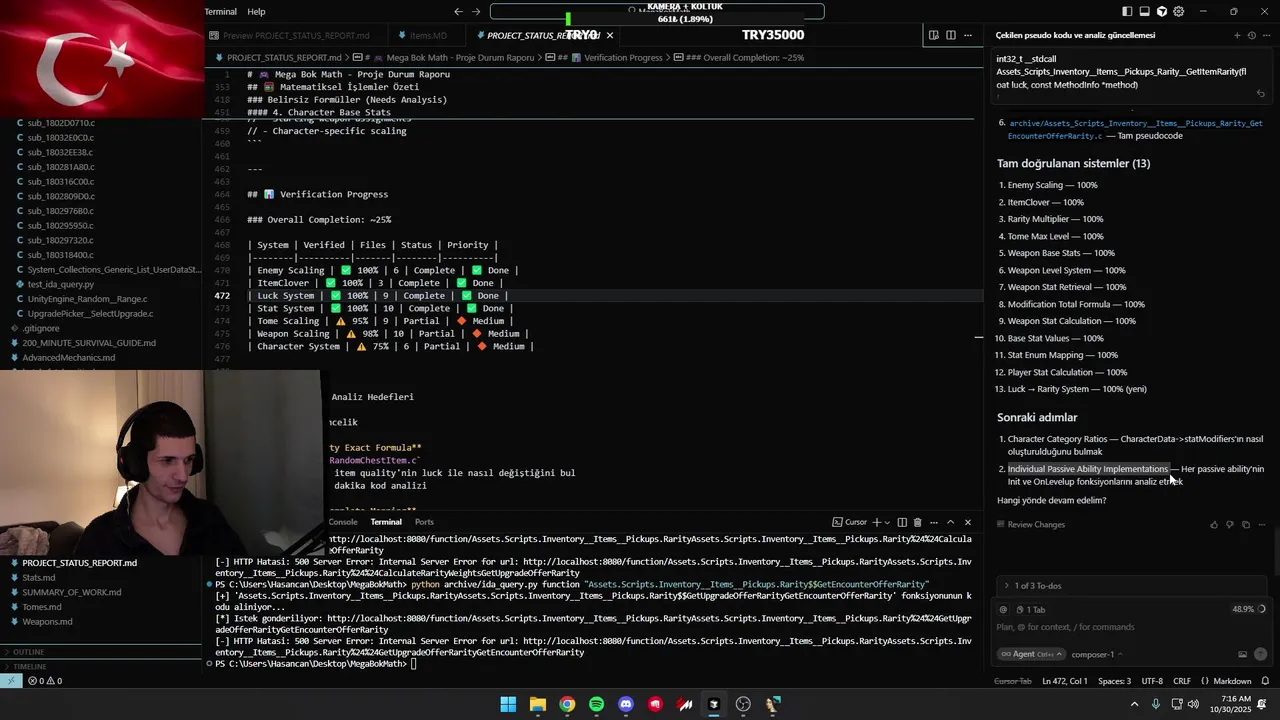Attach an image to chat
The height and width of the screenshot is (720, 1280).
1242,654
